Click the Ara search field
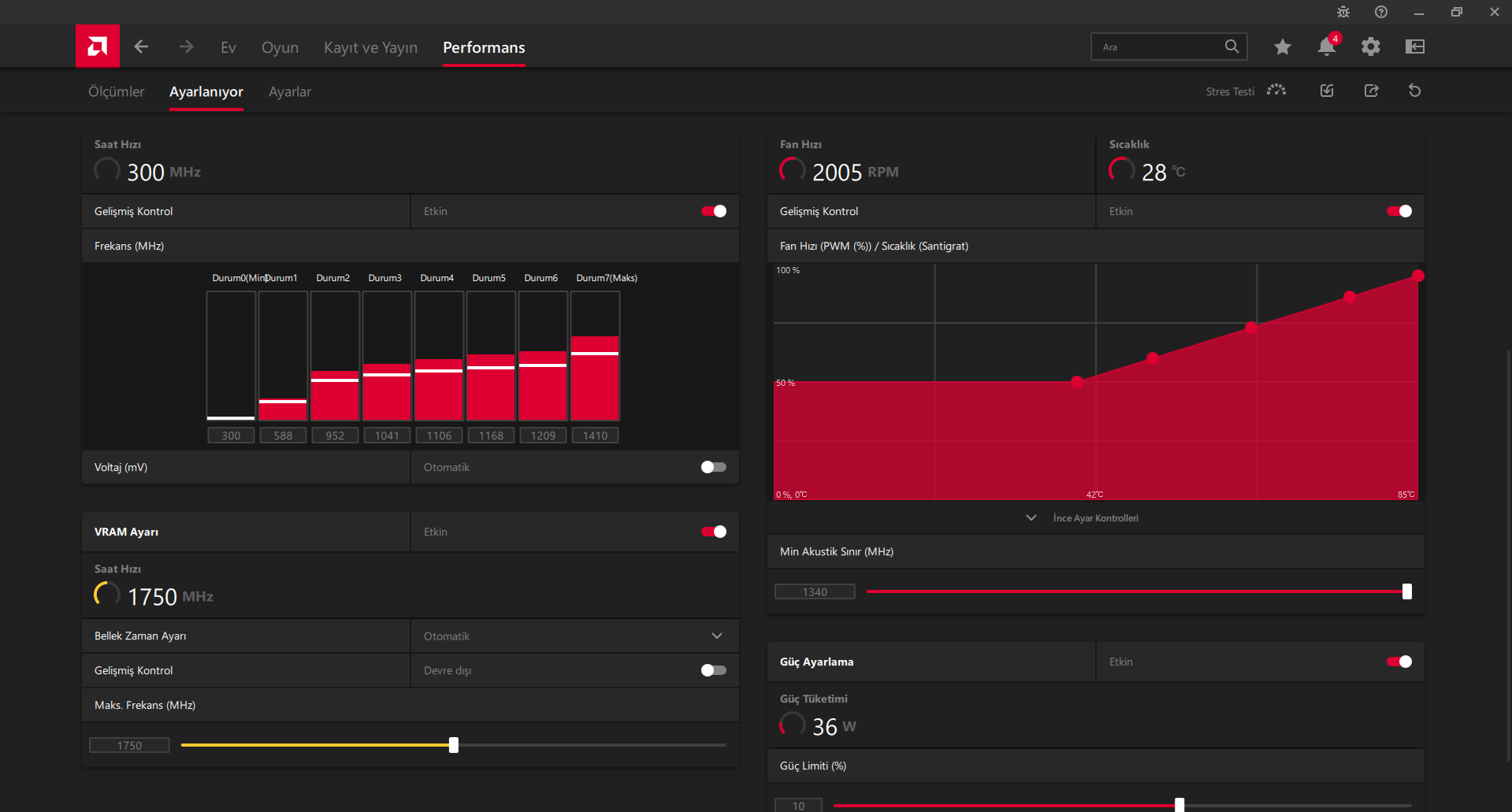Viewport: 1512px width, 812px height. tap(1158, 47)
